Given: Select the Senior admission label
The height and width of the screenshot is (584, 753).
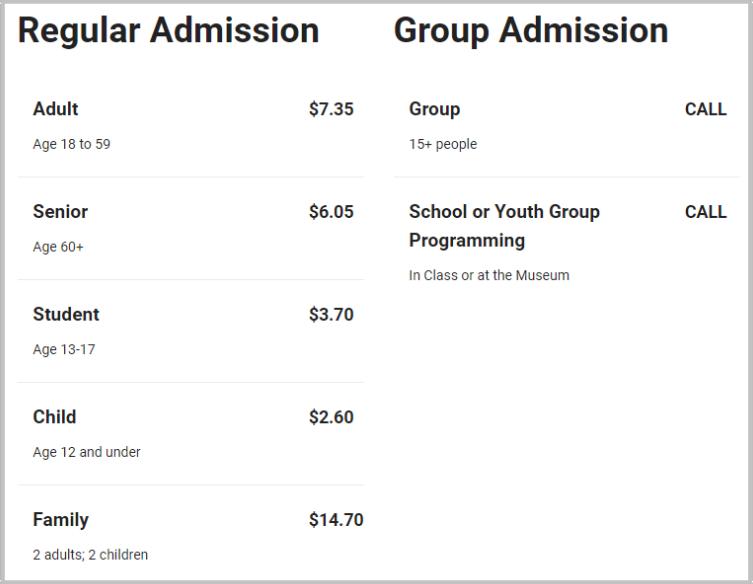Looking at the screenshot, I should (x=61, y=212).
